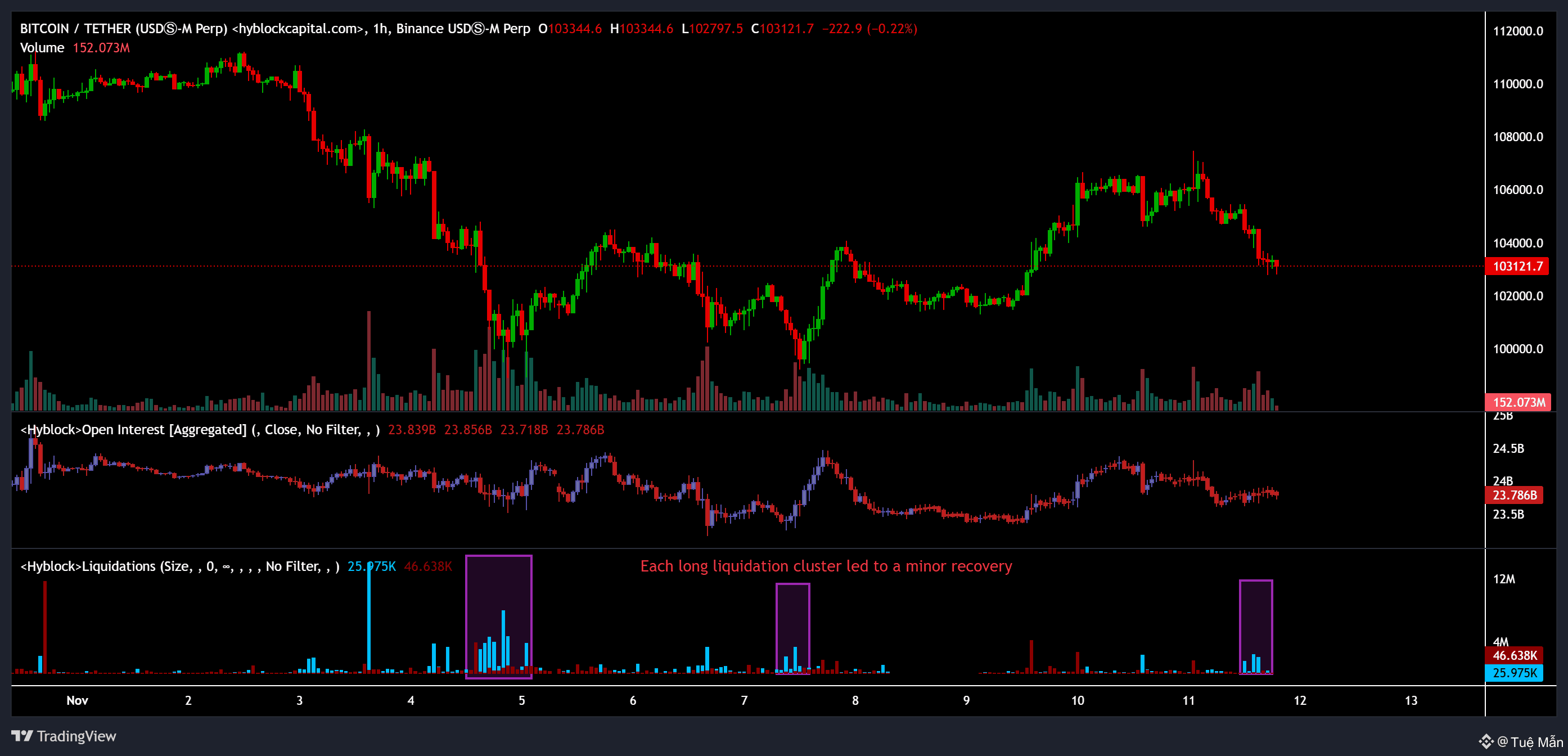Click the Binance diamond logo icon
This screenshot has height=756, width=1568.
click(1486, 741)
